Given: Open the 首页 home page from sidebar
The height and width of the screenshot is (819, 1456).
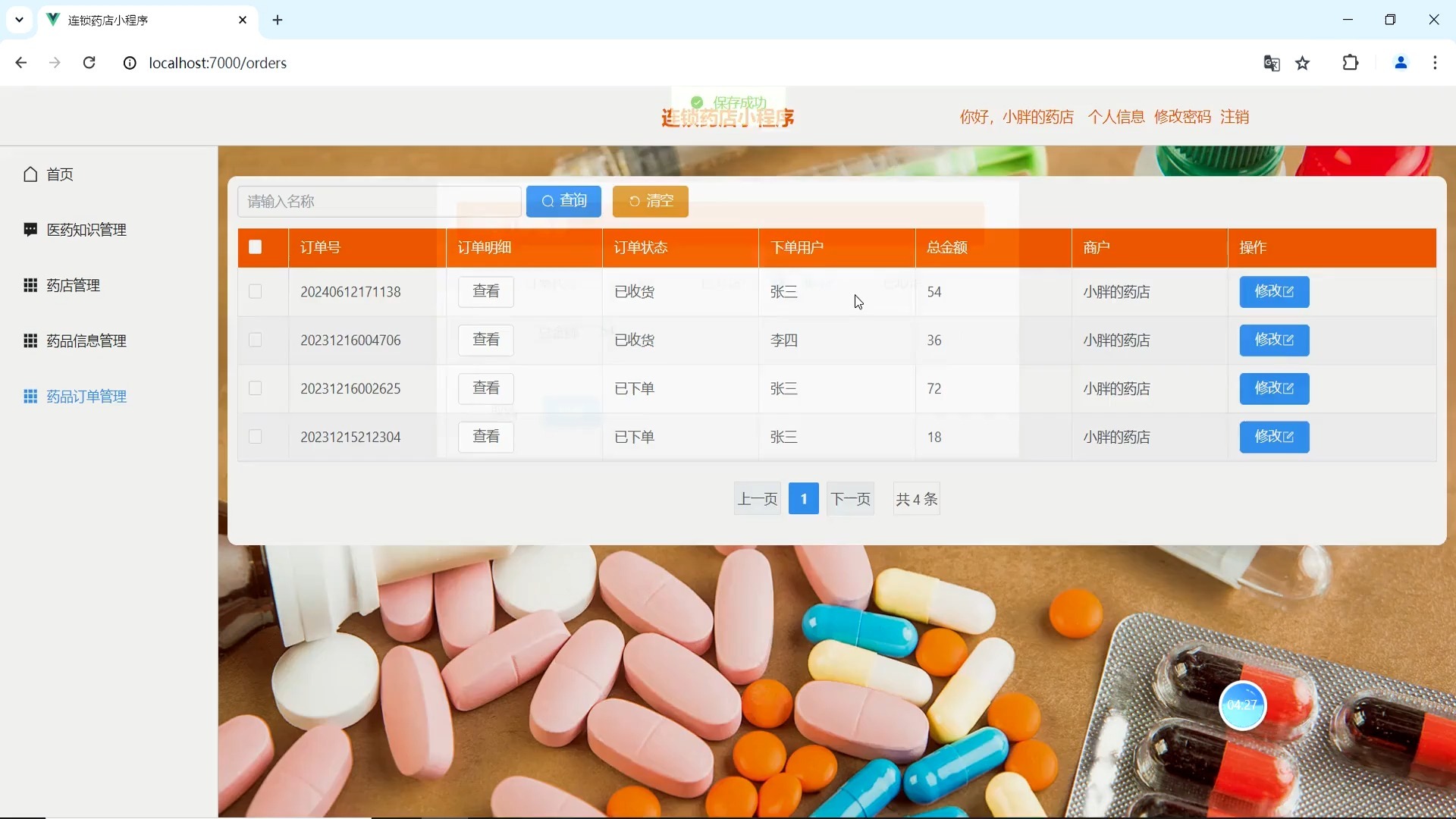Looking at the screenshot, I should [59, 174].
